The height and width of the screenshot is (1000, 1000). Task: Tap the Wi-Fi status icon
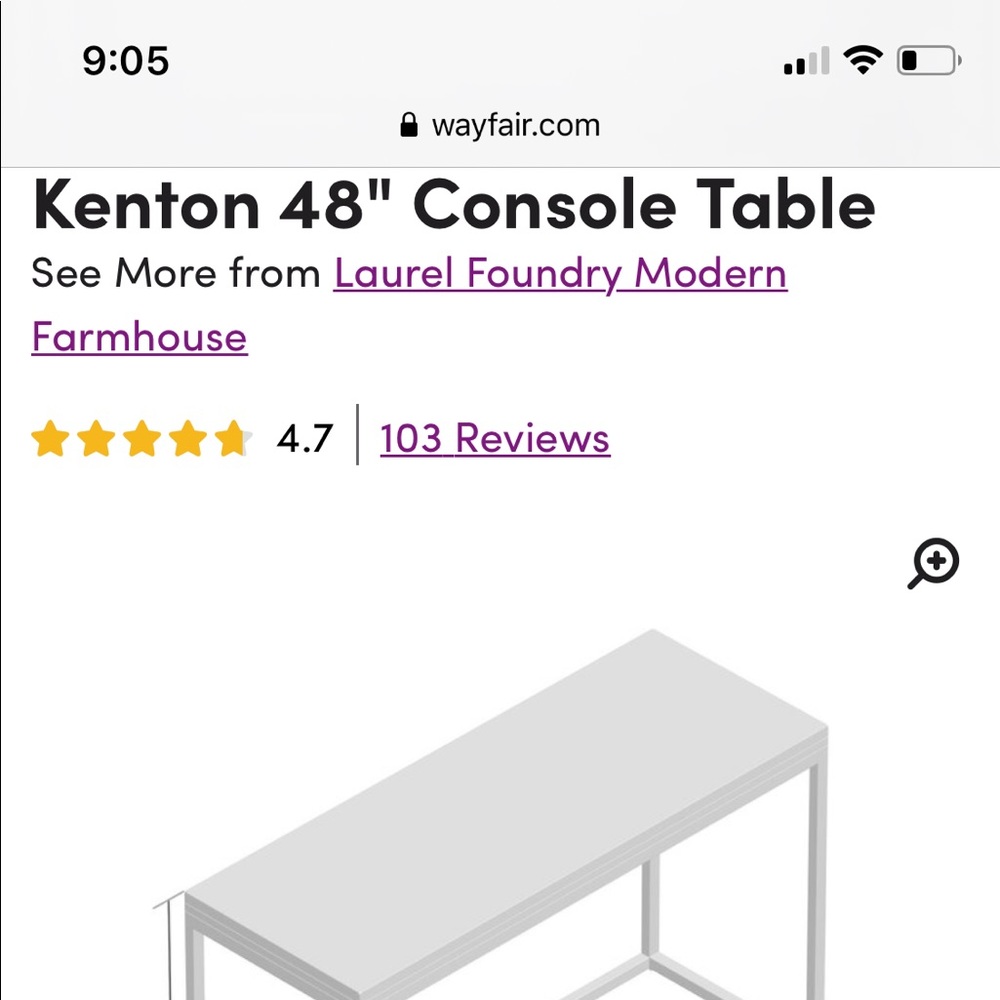pyautogui.click(x=862, y=61)
